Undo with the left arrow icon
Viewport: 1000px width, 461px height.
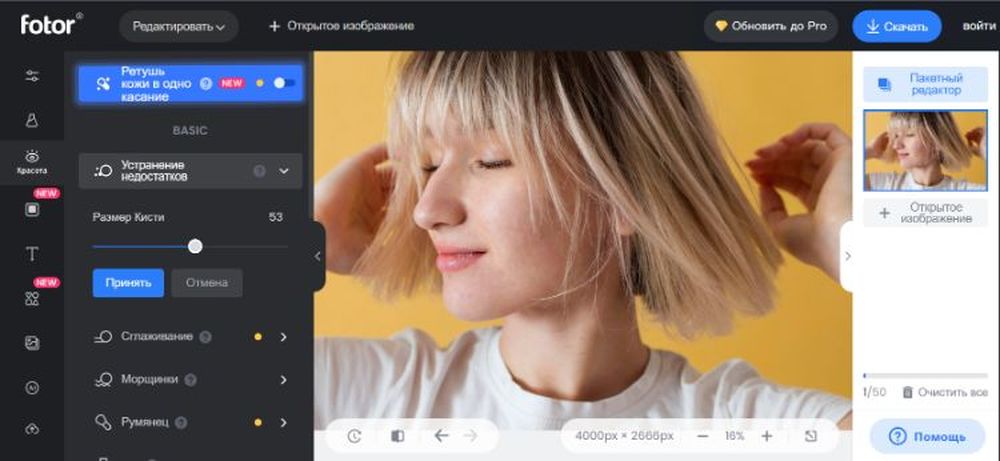click(441, 435)
